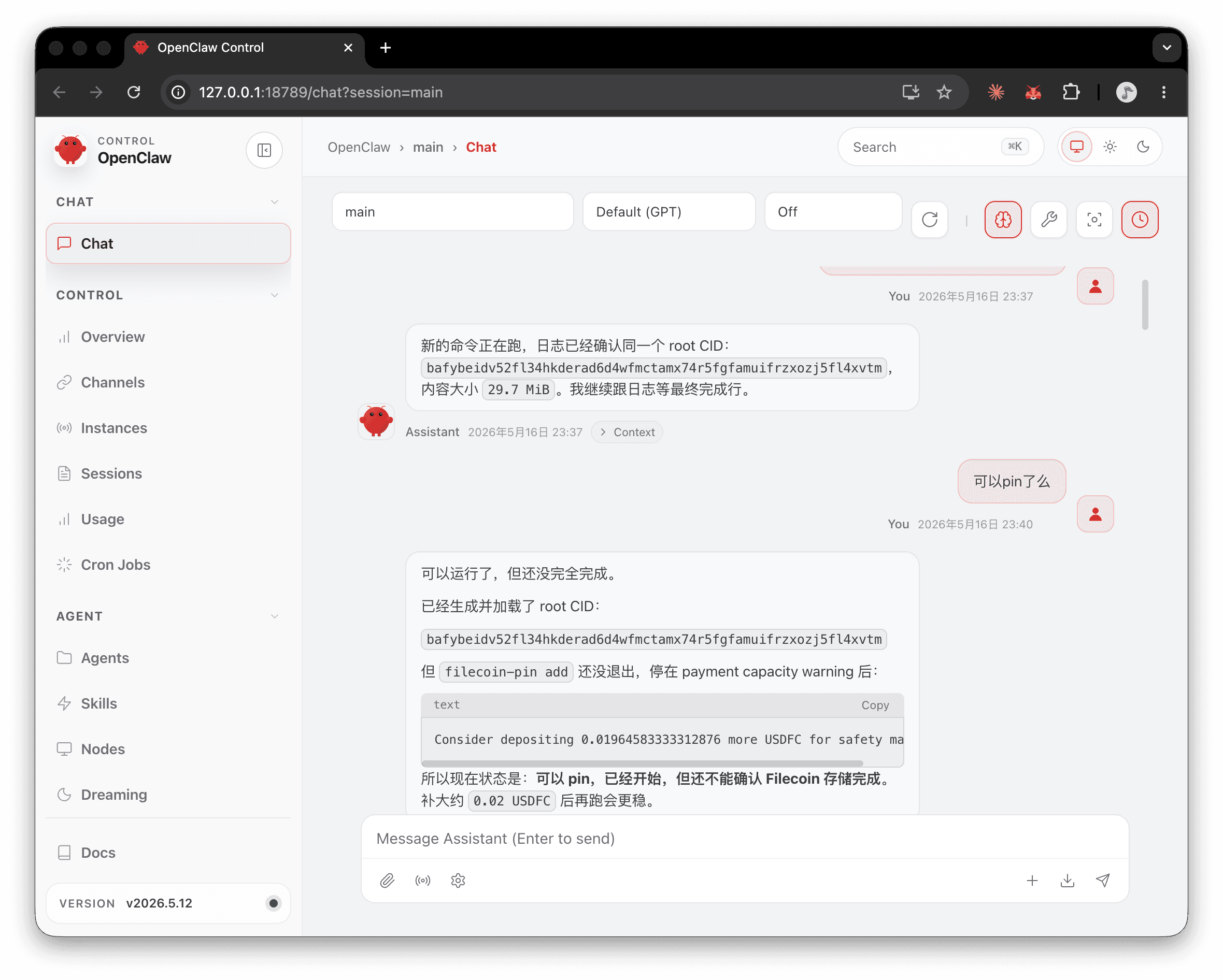Click the OpenClaw lobster logo
The image size is (1223, 980).
pyautogui.click(x=71, y=150)
